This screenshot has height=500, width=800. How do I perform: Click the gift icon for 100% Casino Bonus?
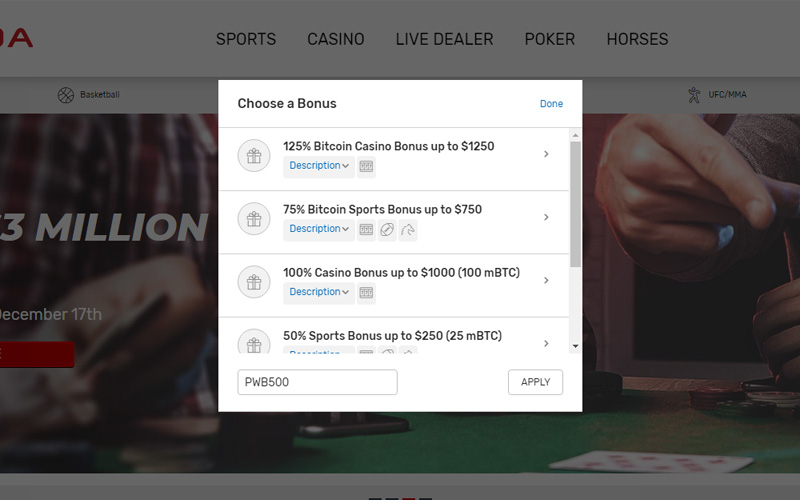tap(254, 282)
